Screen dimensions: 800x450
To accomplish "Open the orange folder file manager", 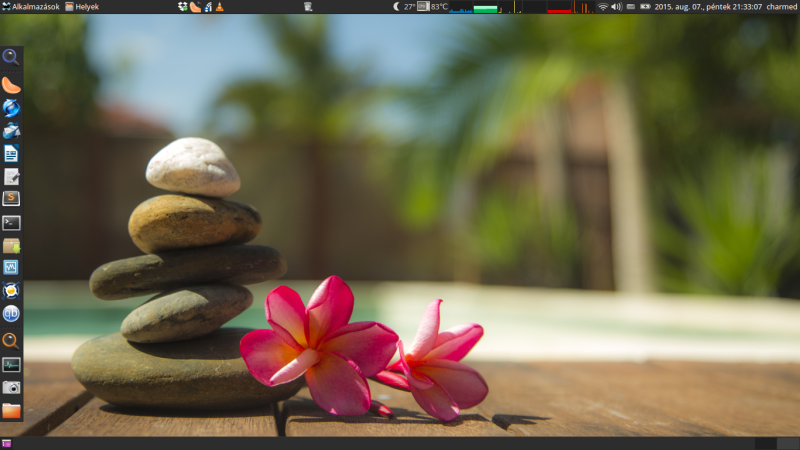I will 11,410.
